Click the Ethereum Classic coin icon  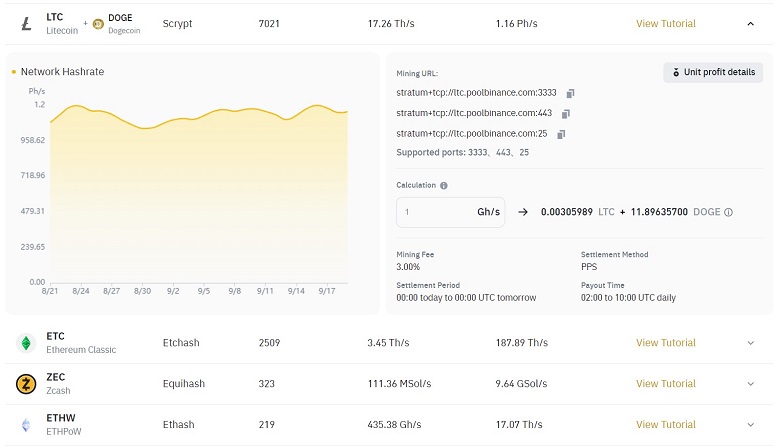(26, 343)
